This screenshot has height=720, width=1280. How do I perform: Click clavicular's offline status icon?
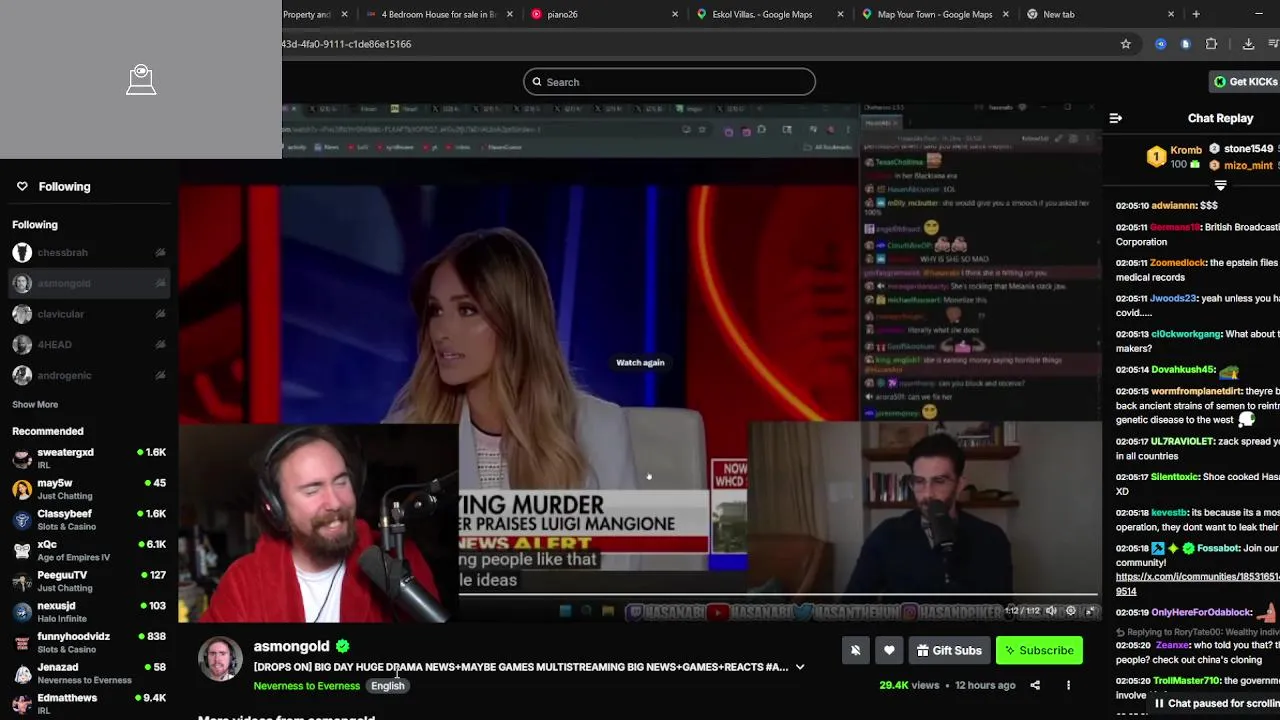tap(160, 314)
